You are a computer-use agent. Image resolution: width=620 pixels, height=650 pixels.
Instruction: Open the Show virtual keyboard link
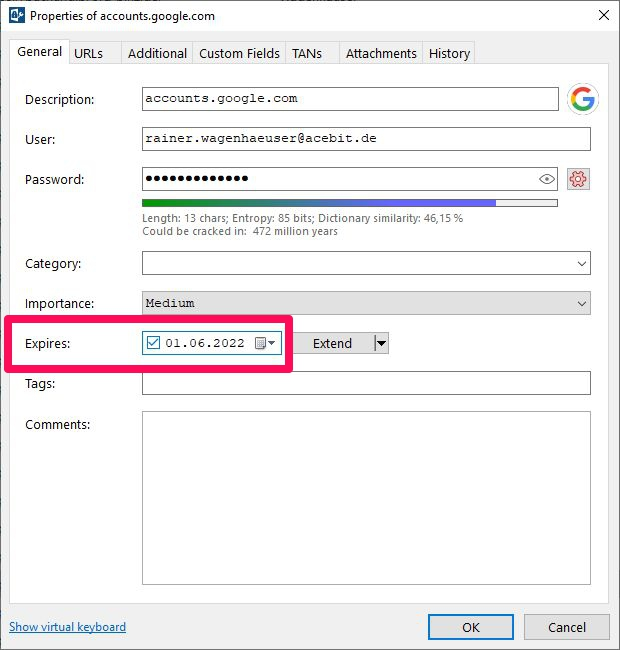pyautogui.click(x=68, y=627)
